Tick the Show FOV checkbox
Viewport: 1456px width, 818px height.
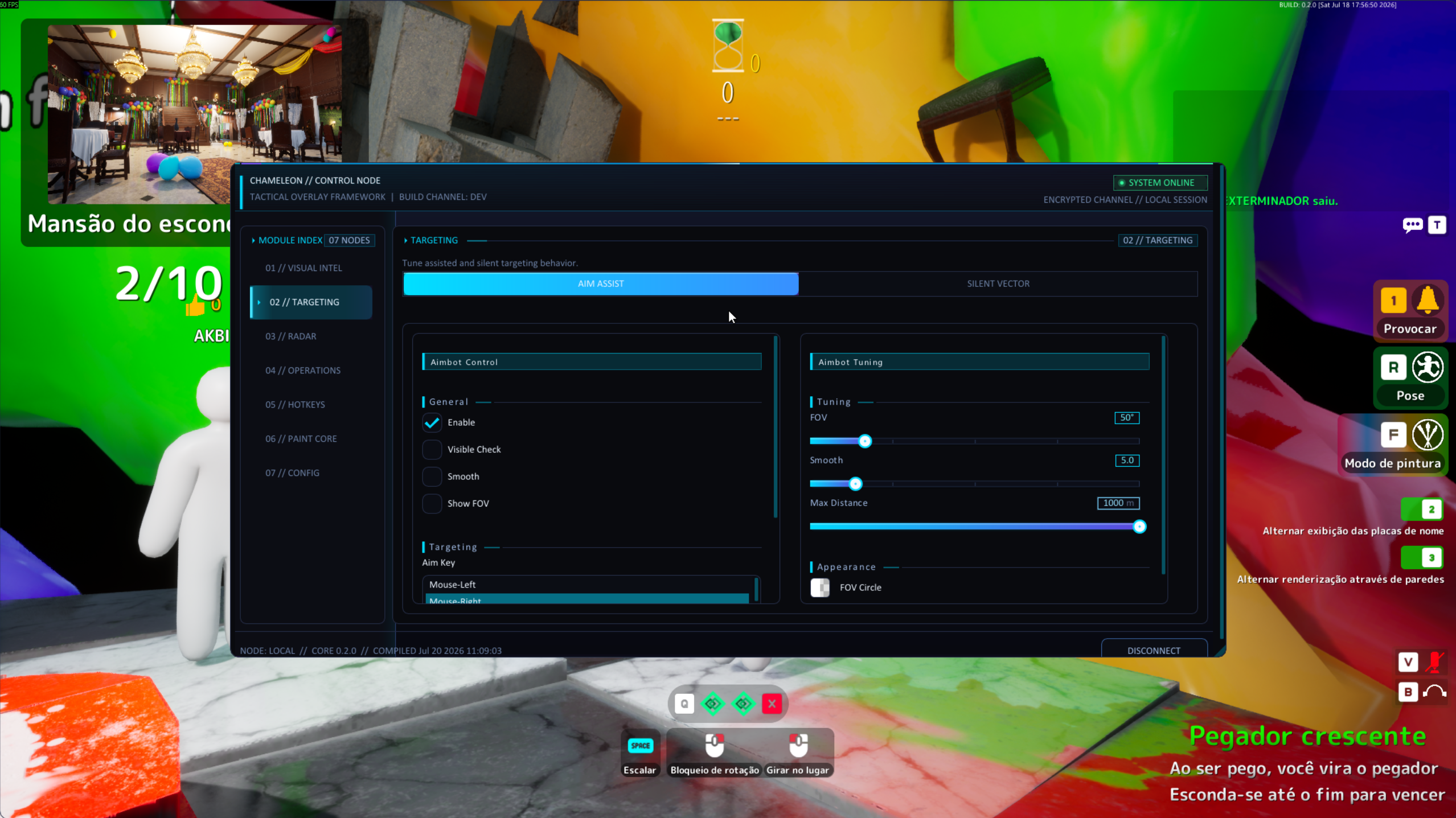point(432,504)
